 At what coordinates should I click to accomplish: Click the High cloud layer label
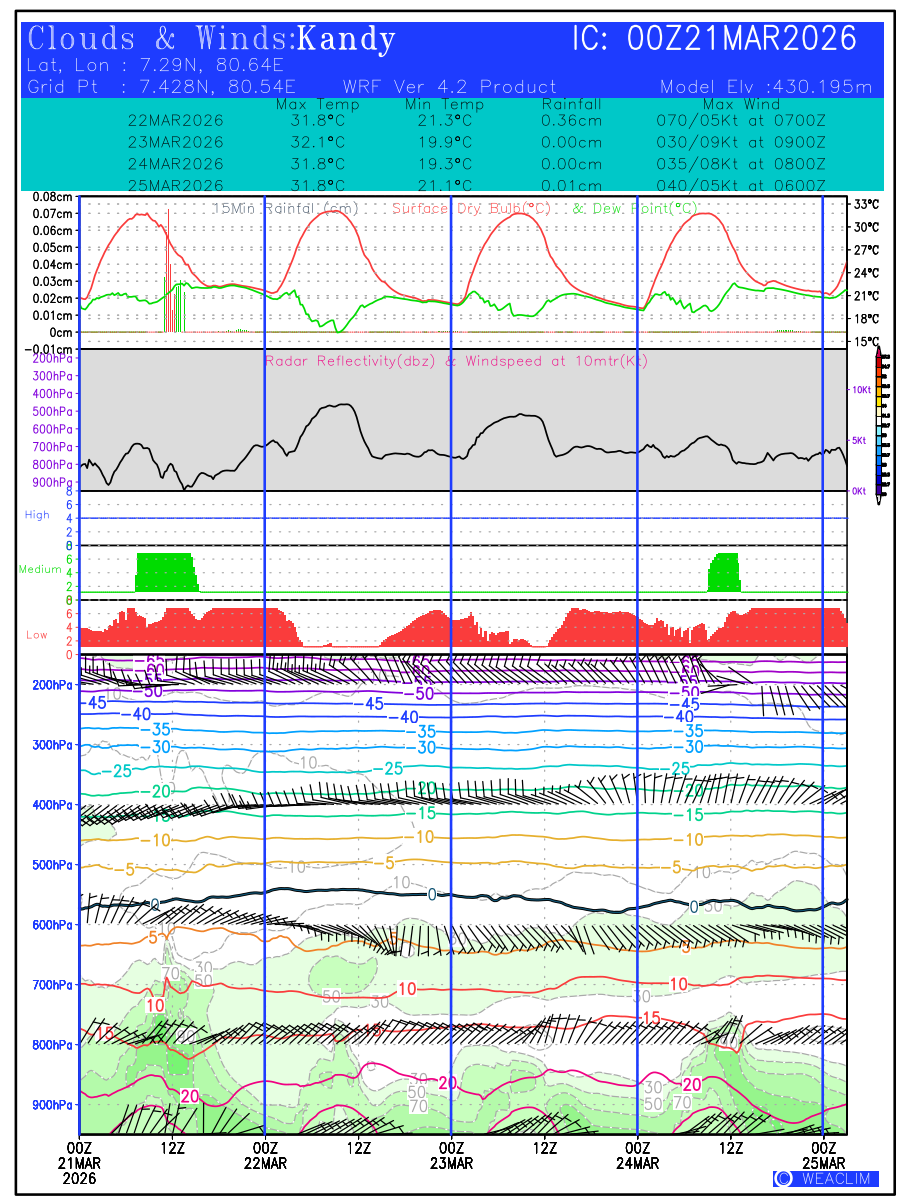coord(37,515)
